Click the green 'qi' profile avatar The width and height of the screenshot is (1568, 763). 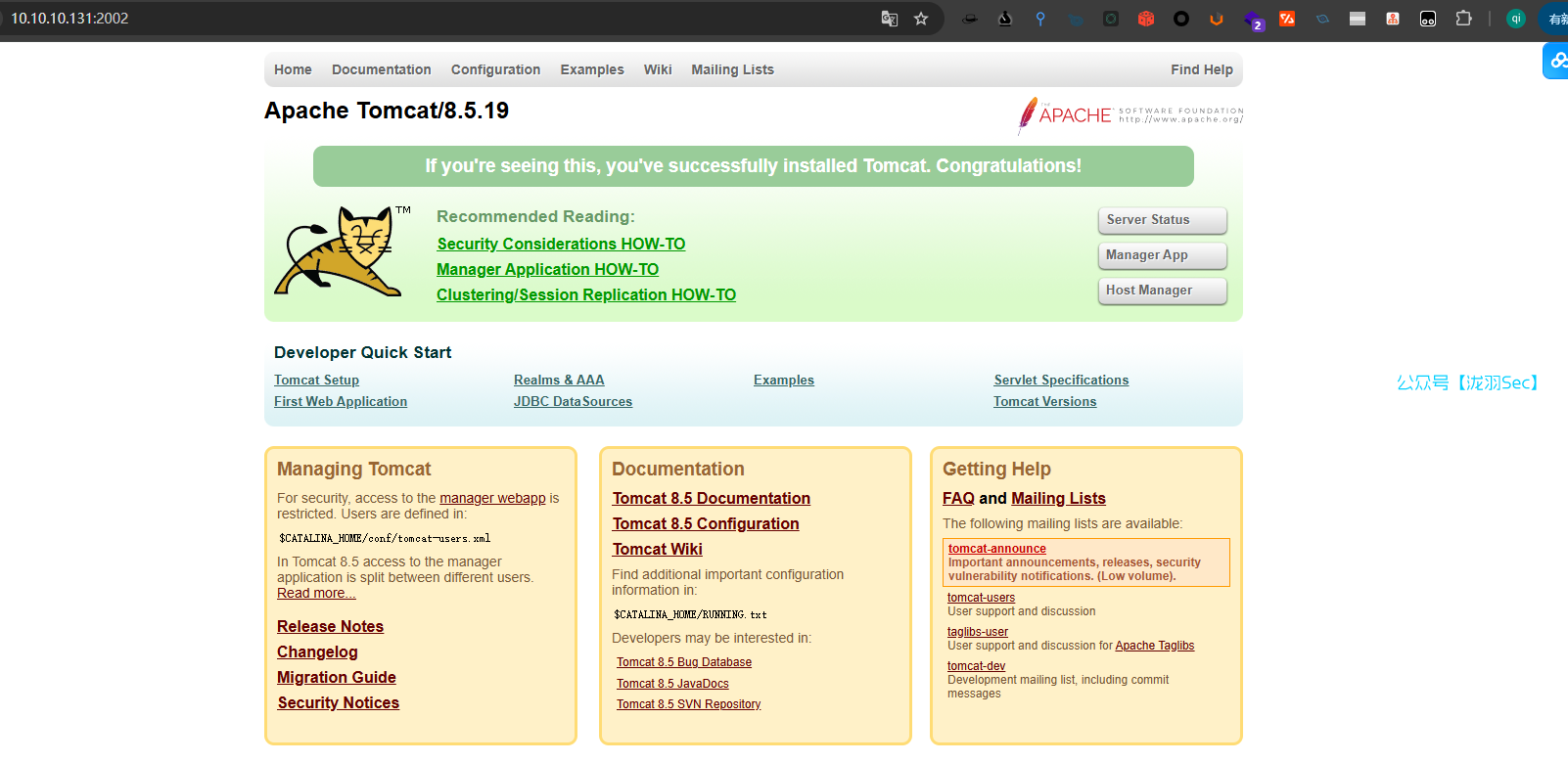pos(1516,19)
